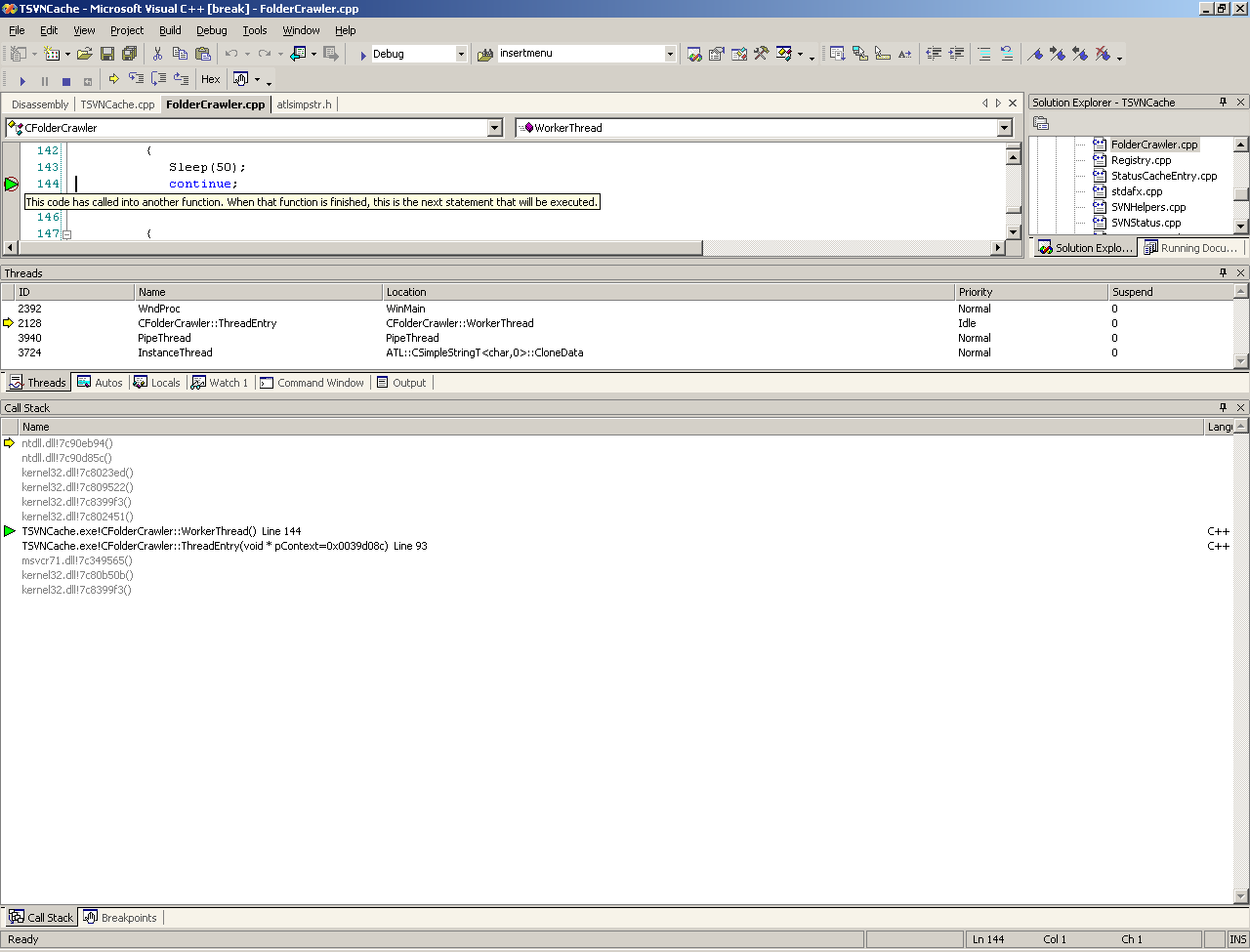Switch to the Breakpoints tab
Viewport: 1250px width, 952px height.
(120, 918)
